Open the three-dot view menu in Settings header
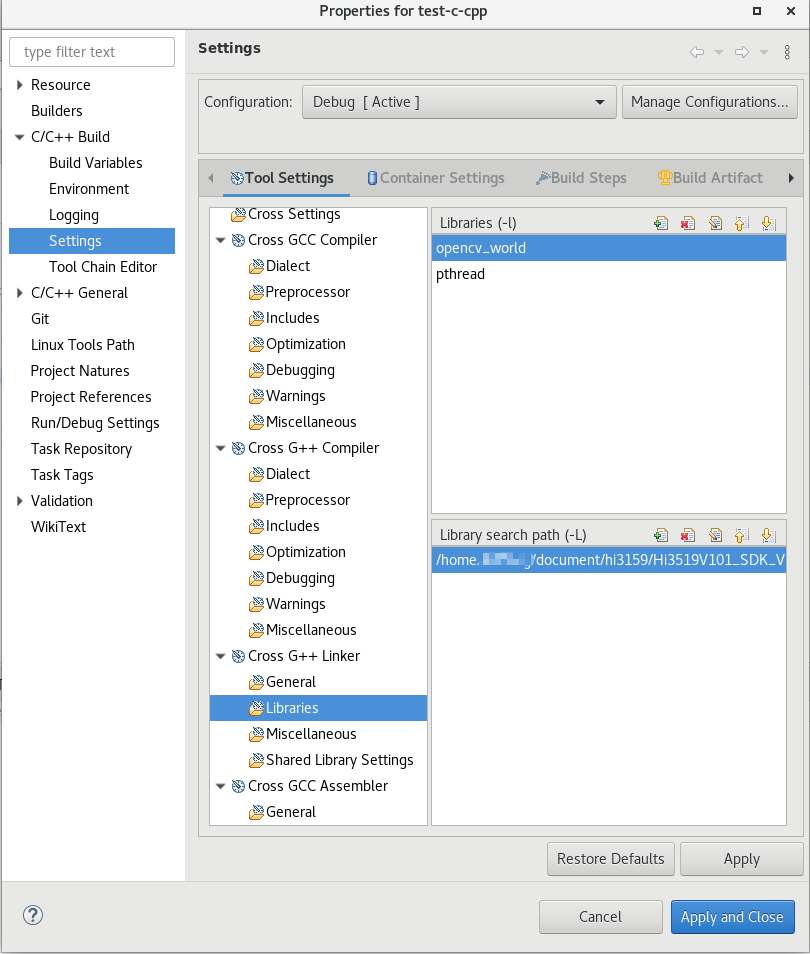This screenshot has height=954, width=810. 788,52
